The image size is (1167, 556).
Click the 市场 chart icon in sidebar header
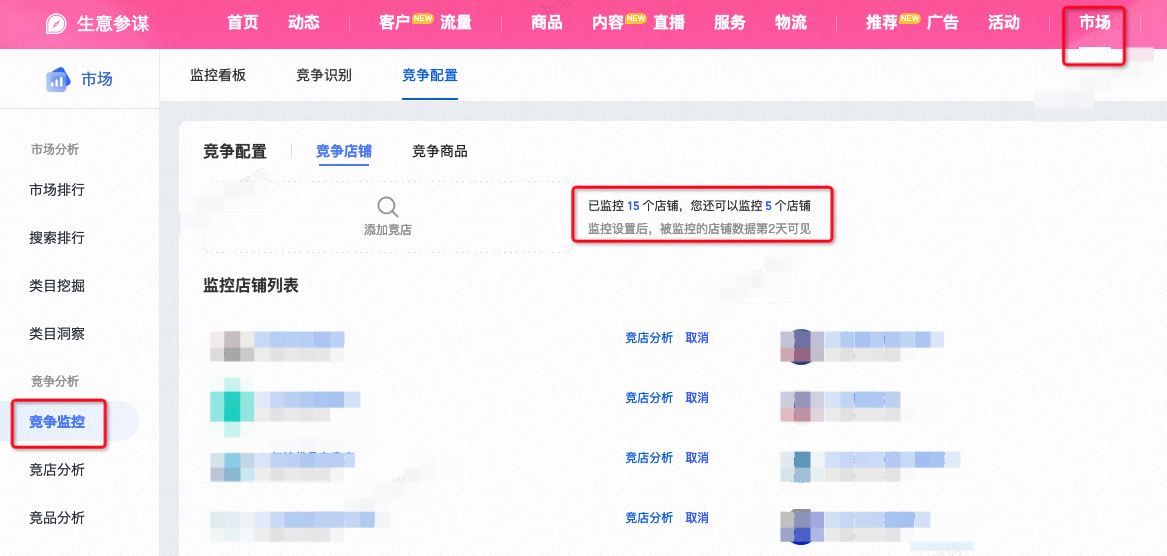pos(57,80)
